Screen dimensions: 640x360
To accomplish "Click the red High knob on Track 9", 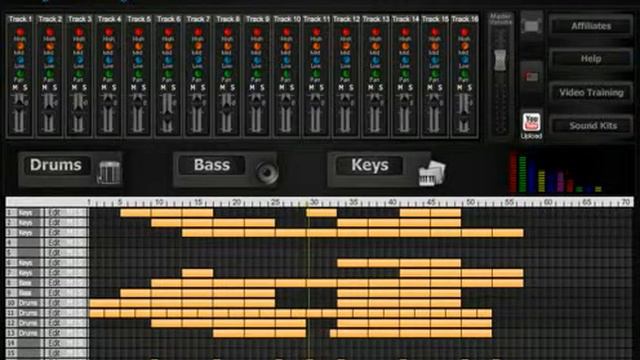I will 257,32.
